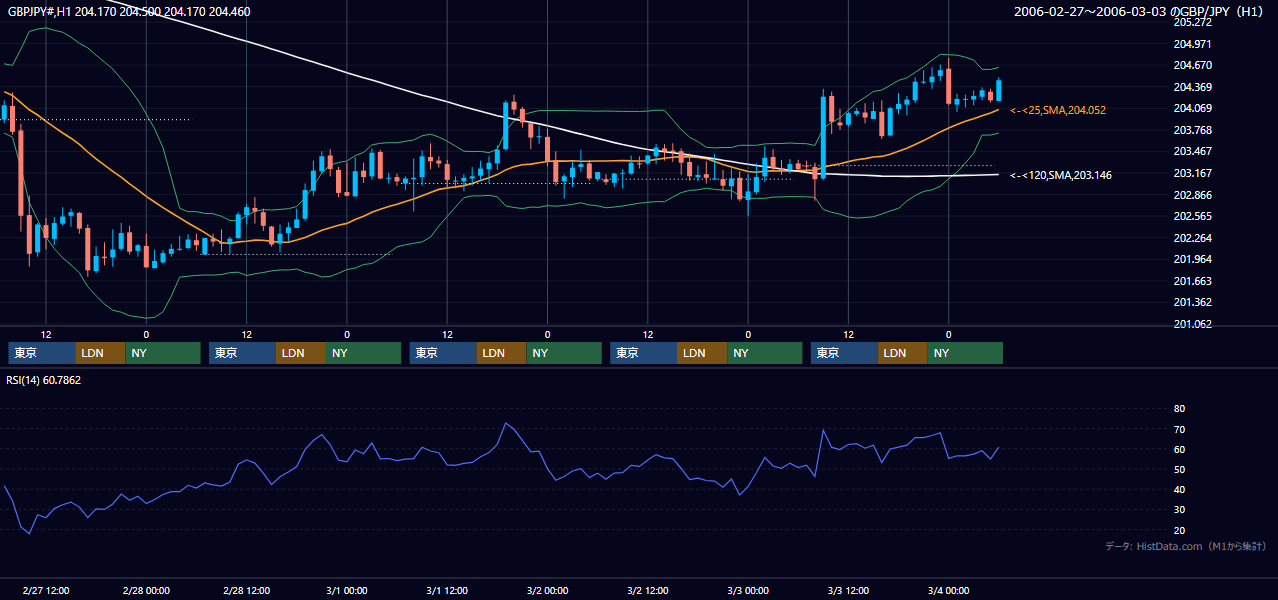The width and height of the screenshot is (1278, 600).
Task: Select the NY session block for 3/1
Action: pyautogui.click(x=565, y=353)
